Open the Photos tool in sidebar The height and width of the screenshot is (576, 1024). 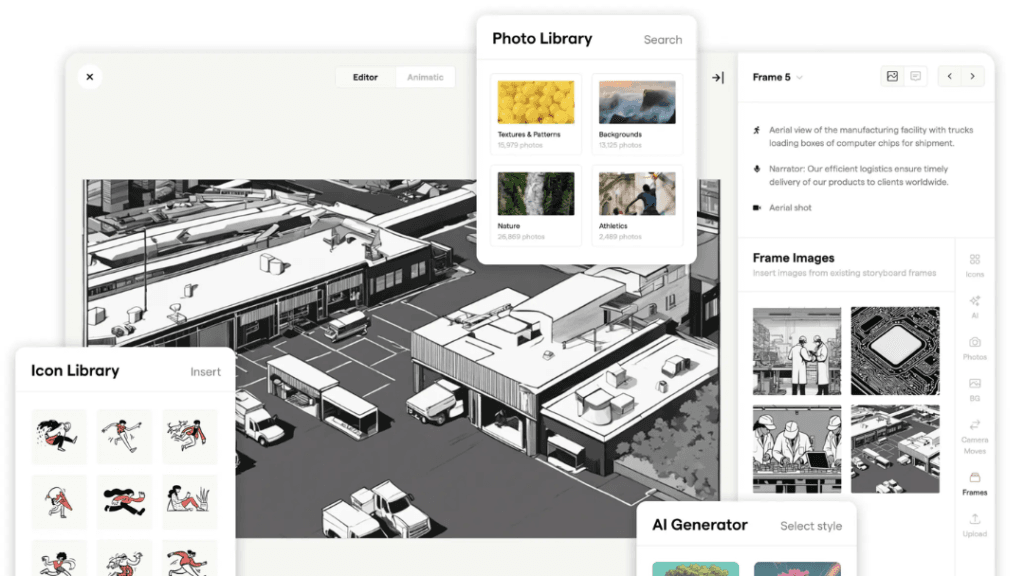tap(974, 348)
